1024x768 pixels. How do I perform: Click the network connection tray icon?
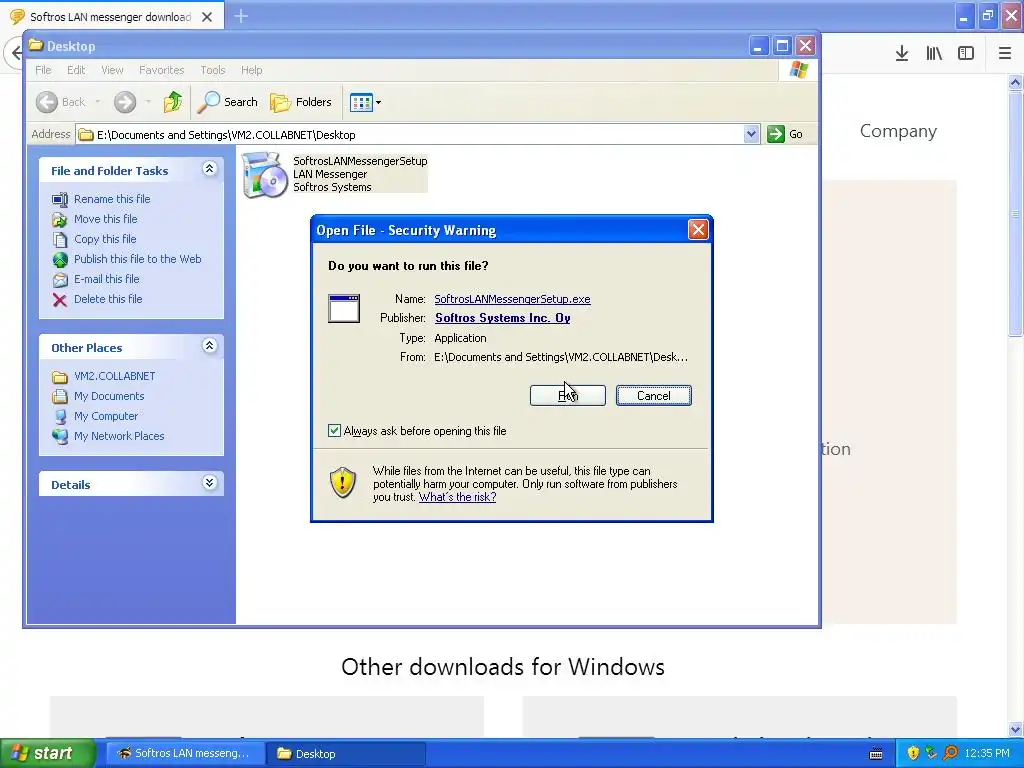931,754
